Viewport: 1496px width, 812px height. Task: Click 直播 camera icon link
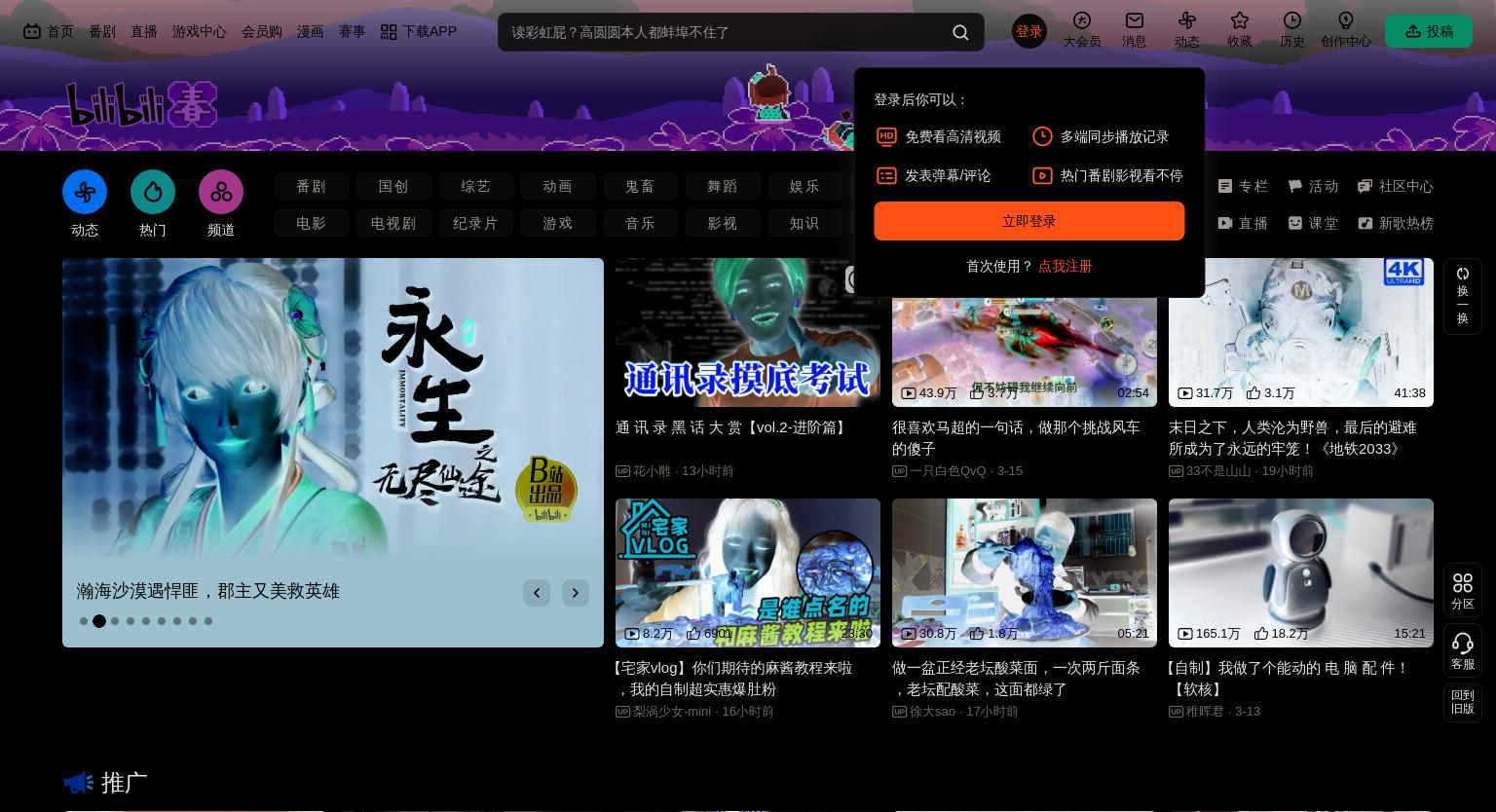pyautogui.click(x=1243, y=223)
